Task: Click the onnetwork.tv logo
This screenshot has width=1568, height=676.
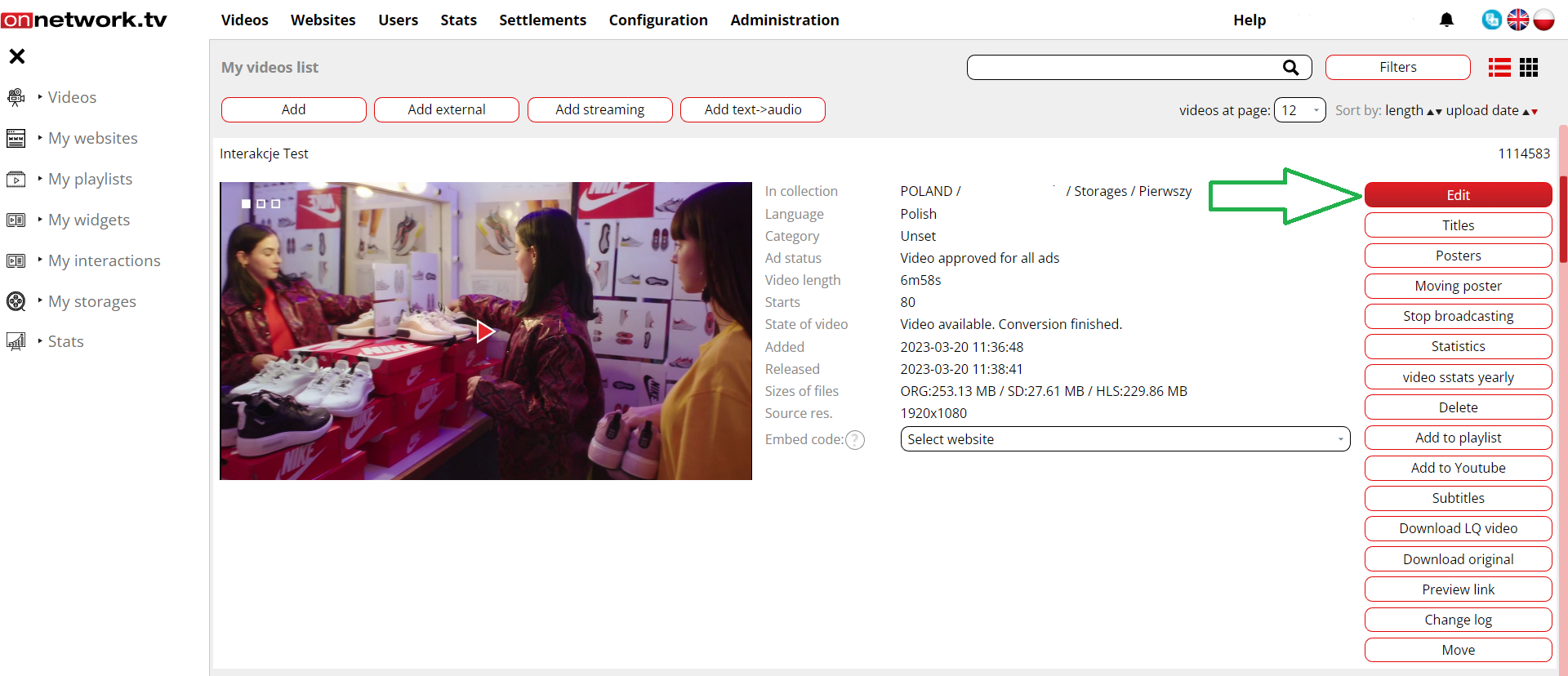Action: pyautogui.click(x=84, y=20)
